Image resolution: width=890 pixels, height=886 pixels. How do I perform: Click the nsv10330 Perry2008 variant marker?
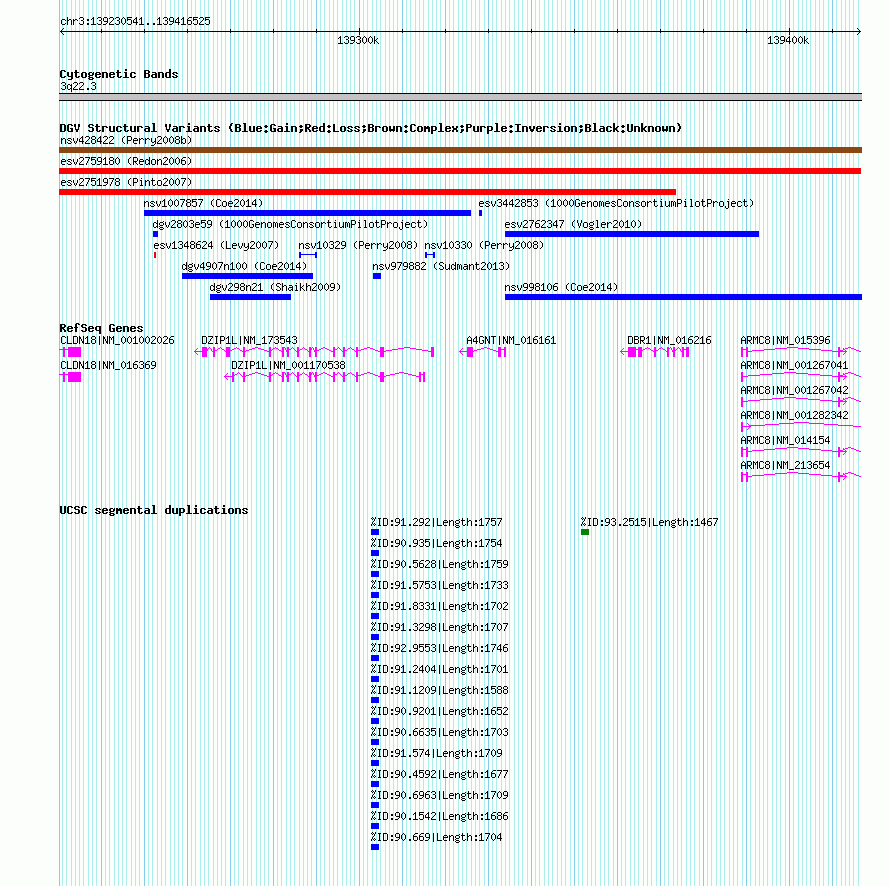[430, 255]
